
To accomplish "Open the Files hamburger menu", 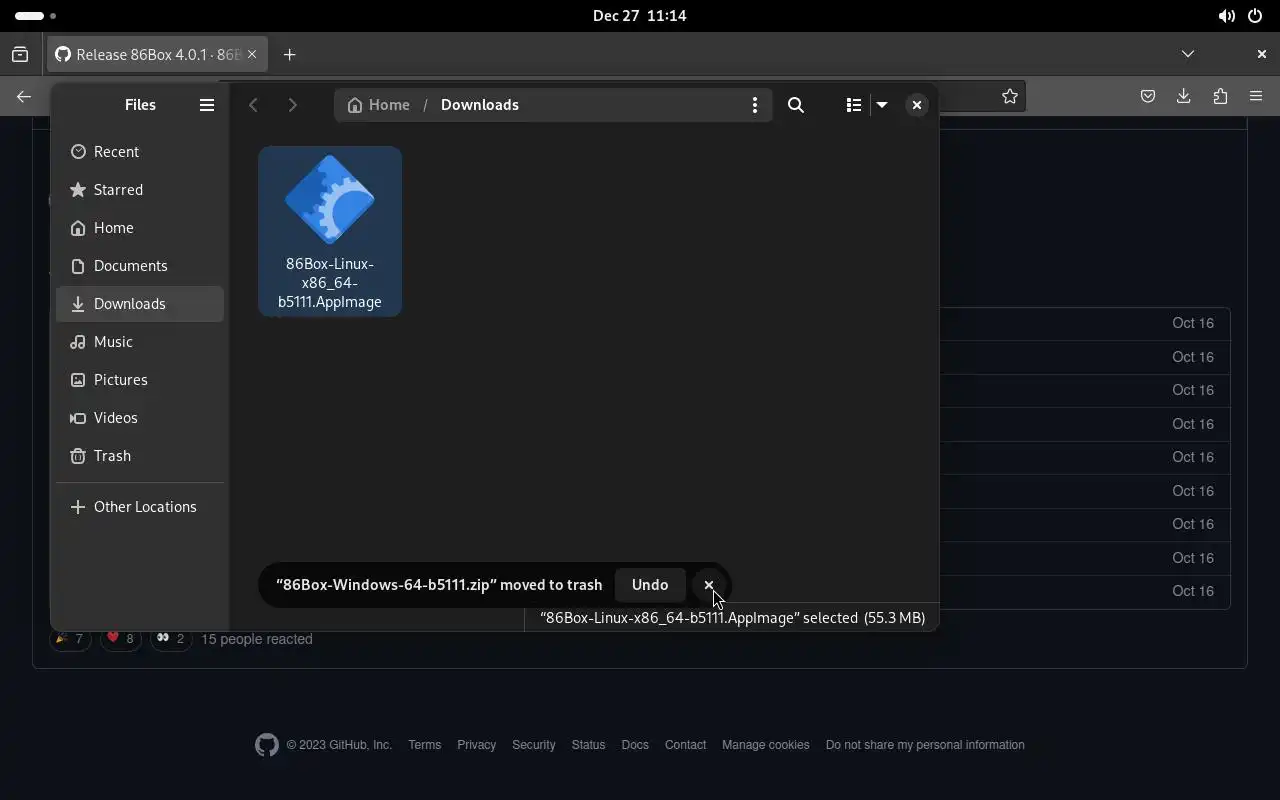I will (207, 105).
